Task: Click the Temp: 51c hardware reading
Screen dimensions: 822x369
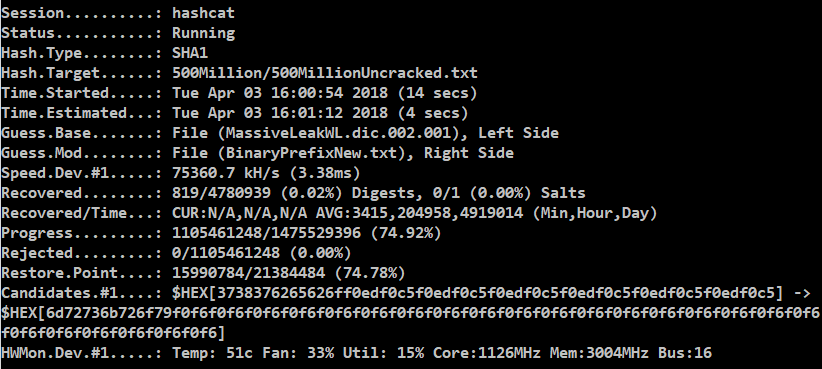Action: [212, 353]
